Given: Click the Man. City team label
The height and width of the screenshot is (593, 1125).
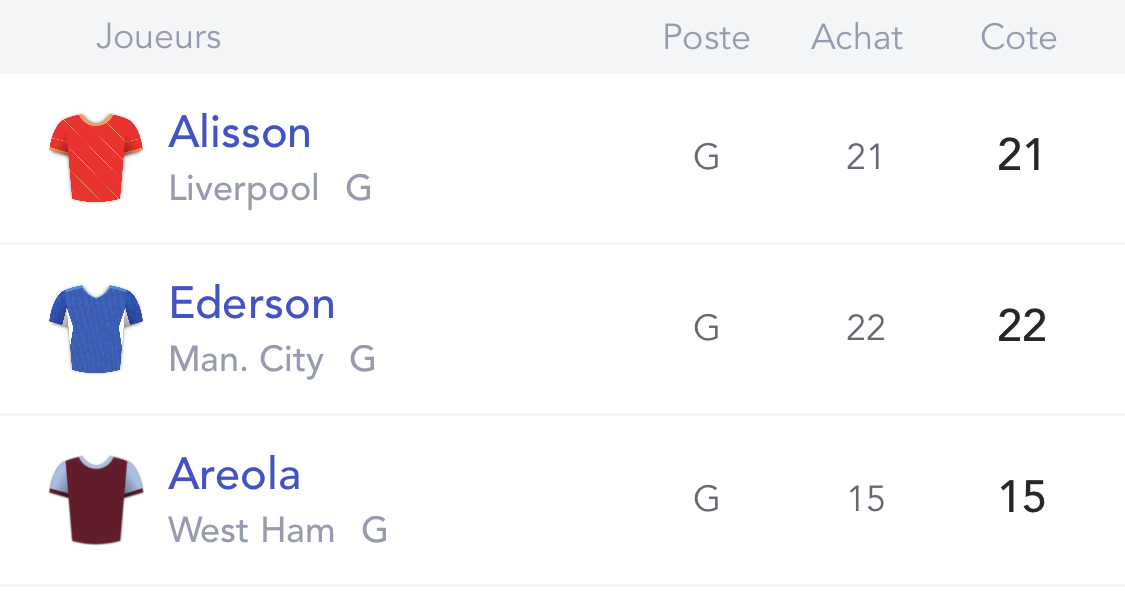Looking at the screenshot, I should click(x=246, y=359).
